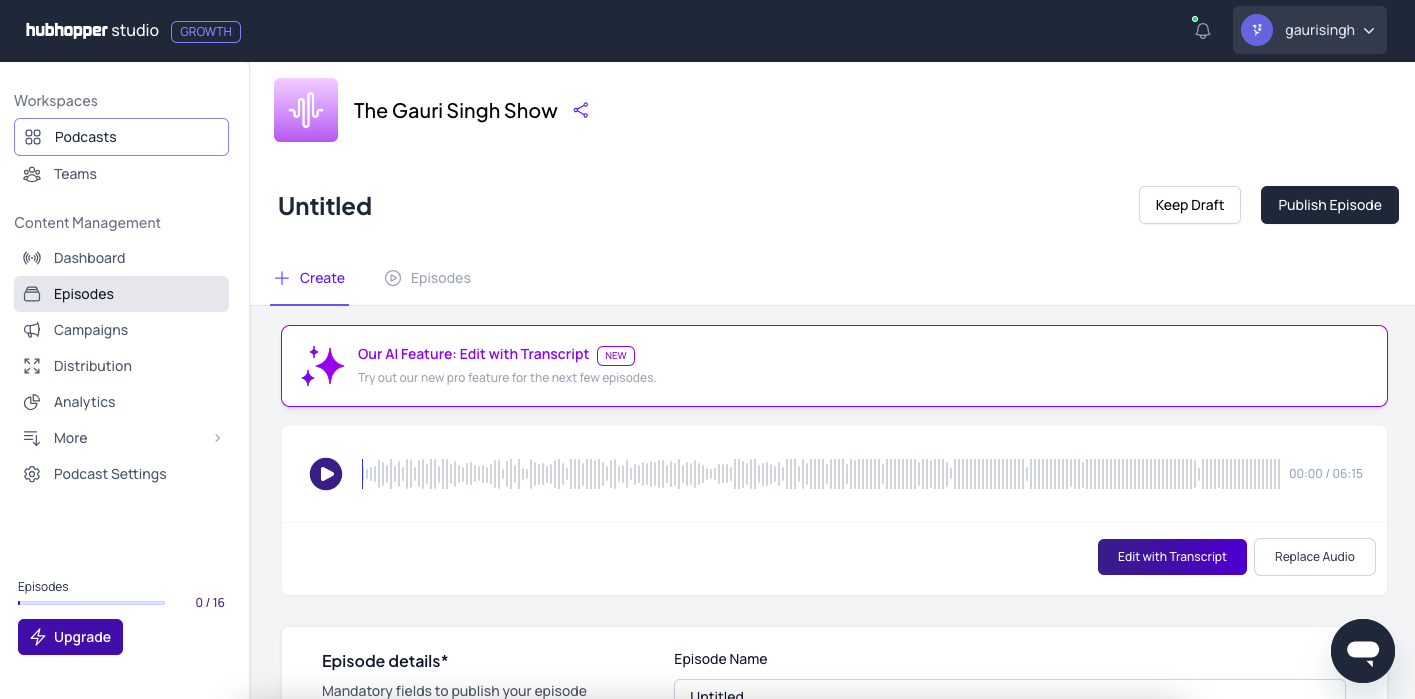Screen dimensions: 1415x699
Task: Open the chat support bubble
Action: point(1363,651)
